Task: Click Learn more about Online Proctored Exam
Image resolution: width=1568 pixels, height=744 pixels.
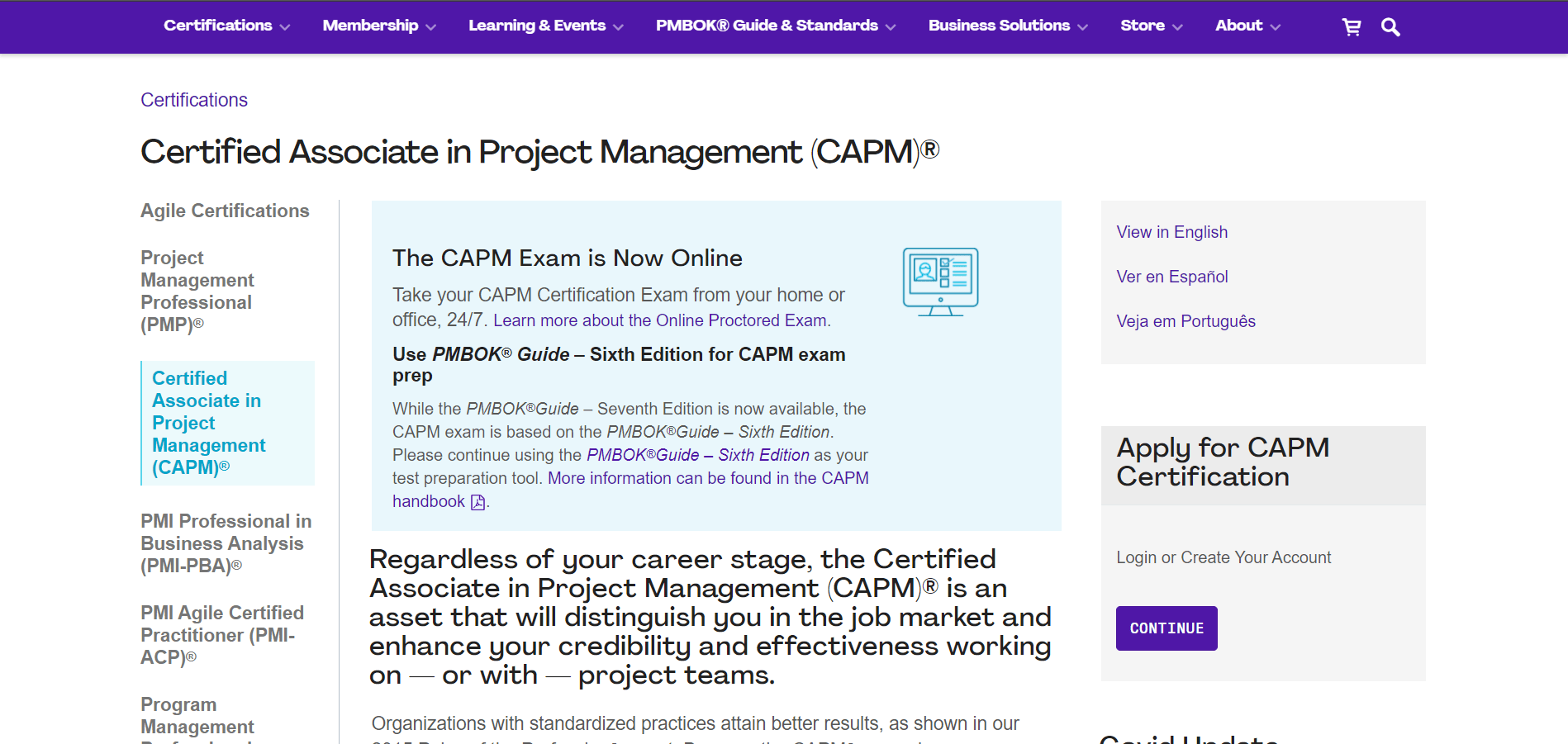Action: tap(660, 320)
